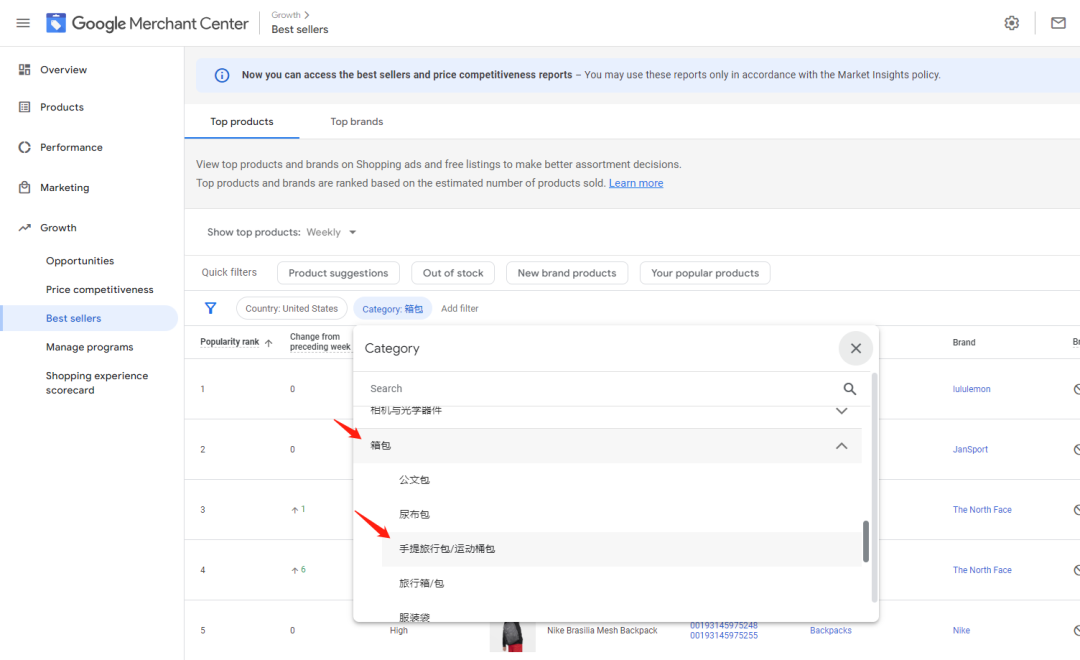Open the Weekly top products dropdown
The image size is (1080, 660).
(331, 232)
